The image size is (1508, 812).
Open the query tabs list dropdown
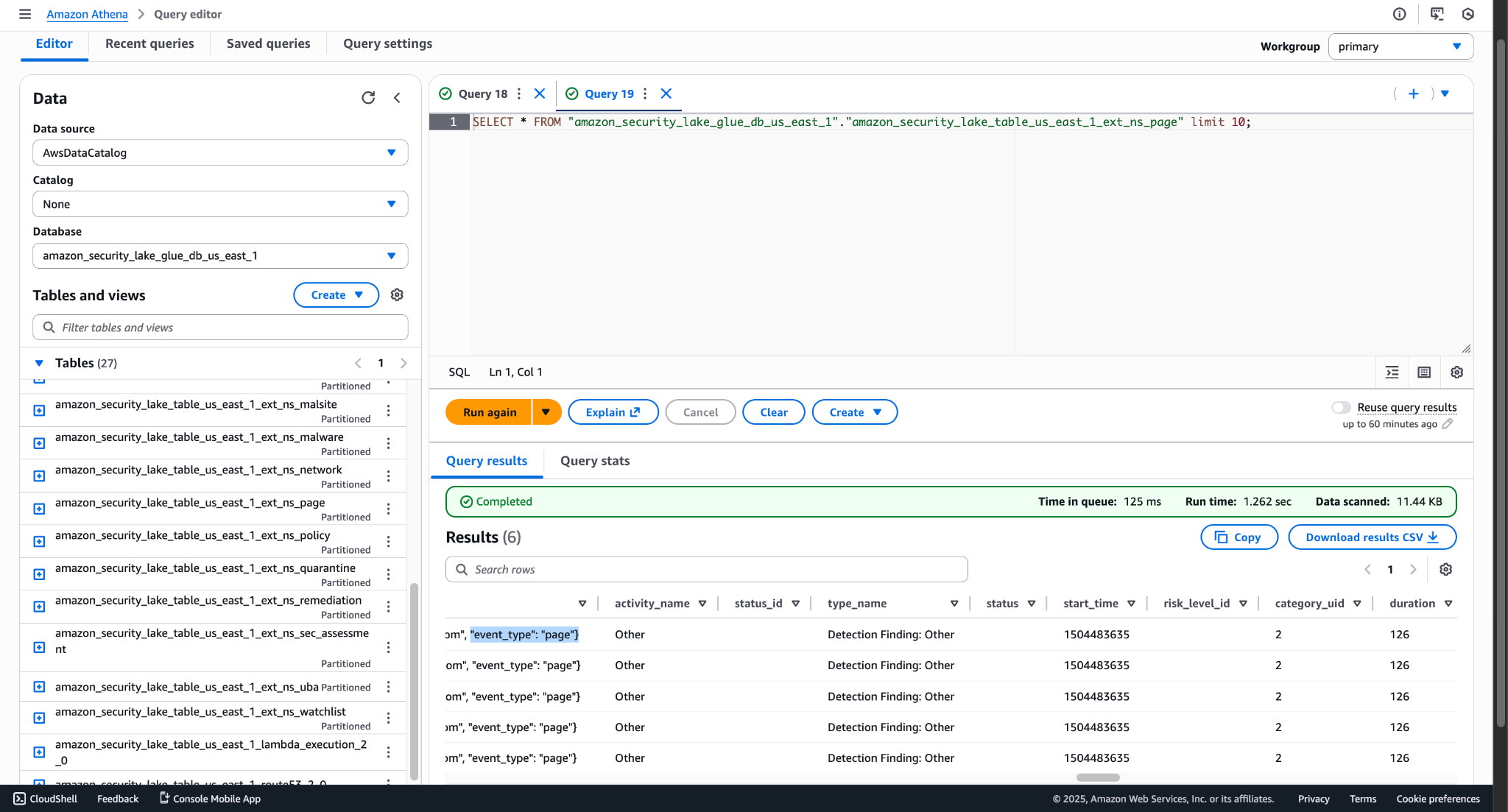(x=1445, y=93)
